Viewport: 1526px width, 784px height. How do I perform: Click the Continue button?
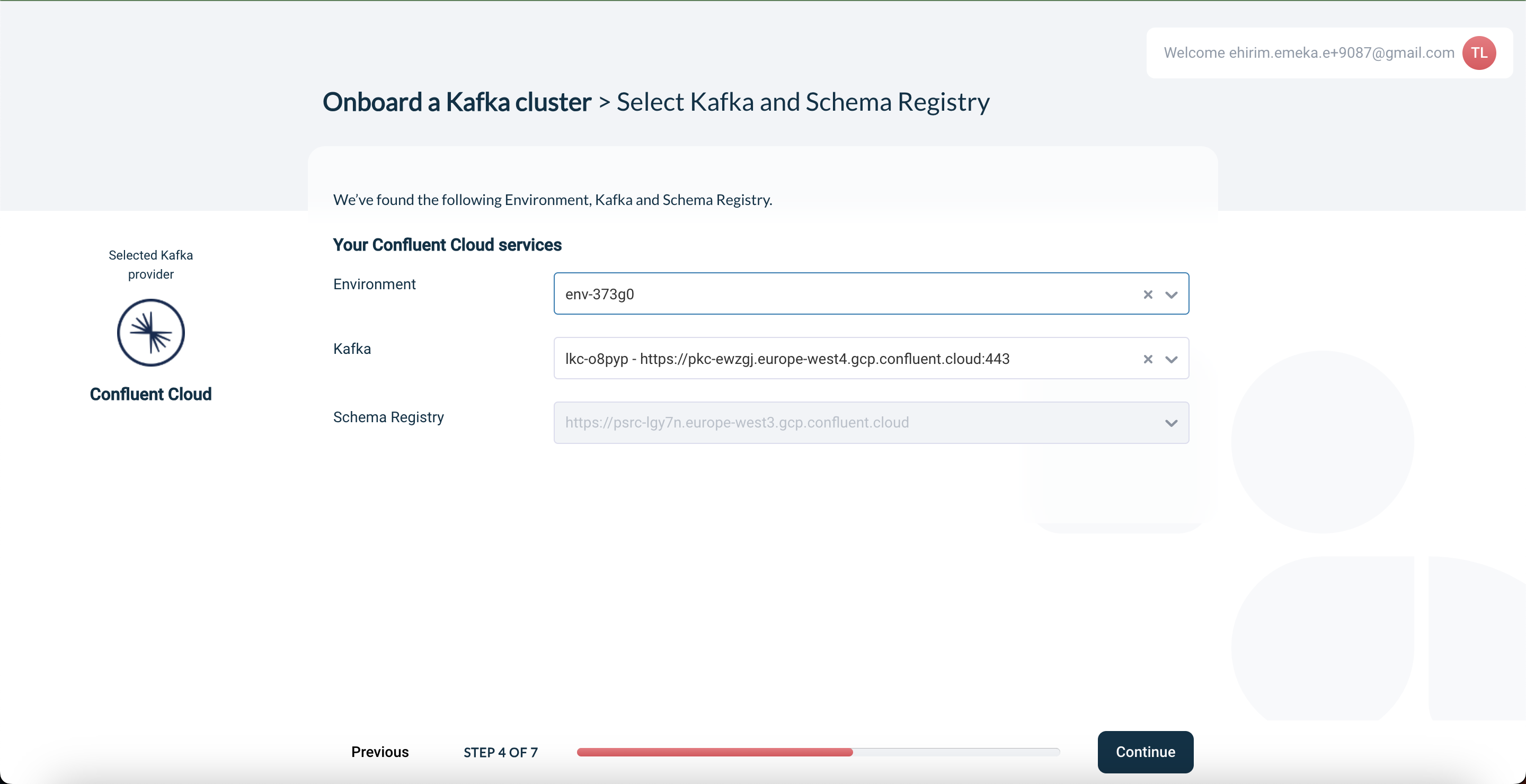pos(1145,752)
